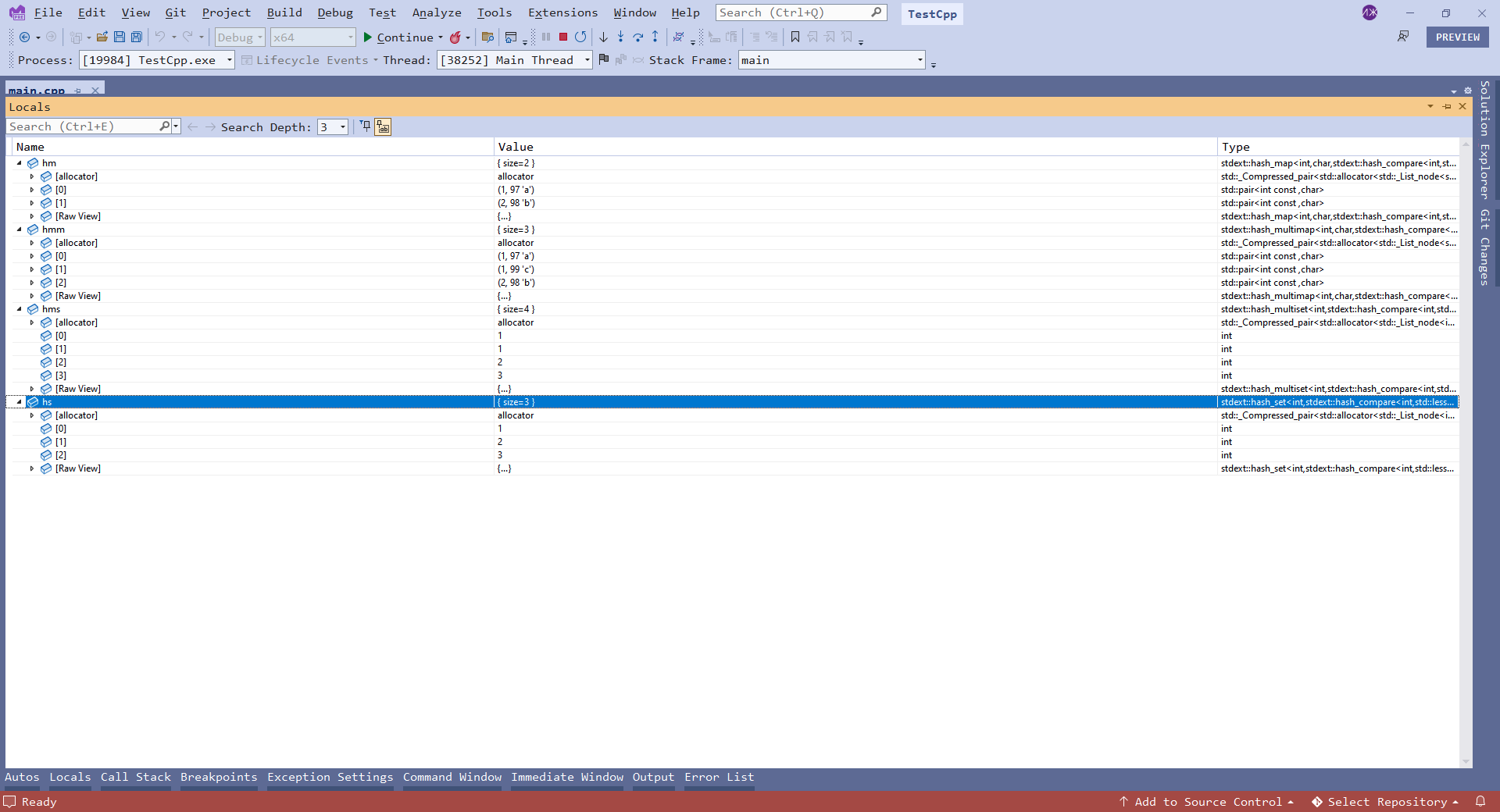
Task: Click the Save All icon
Action: pyautogui.click(x=137, y=37)
